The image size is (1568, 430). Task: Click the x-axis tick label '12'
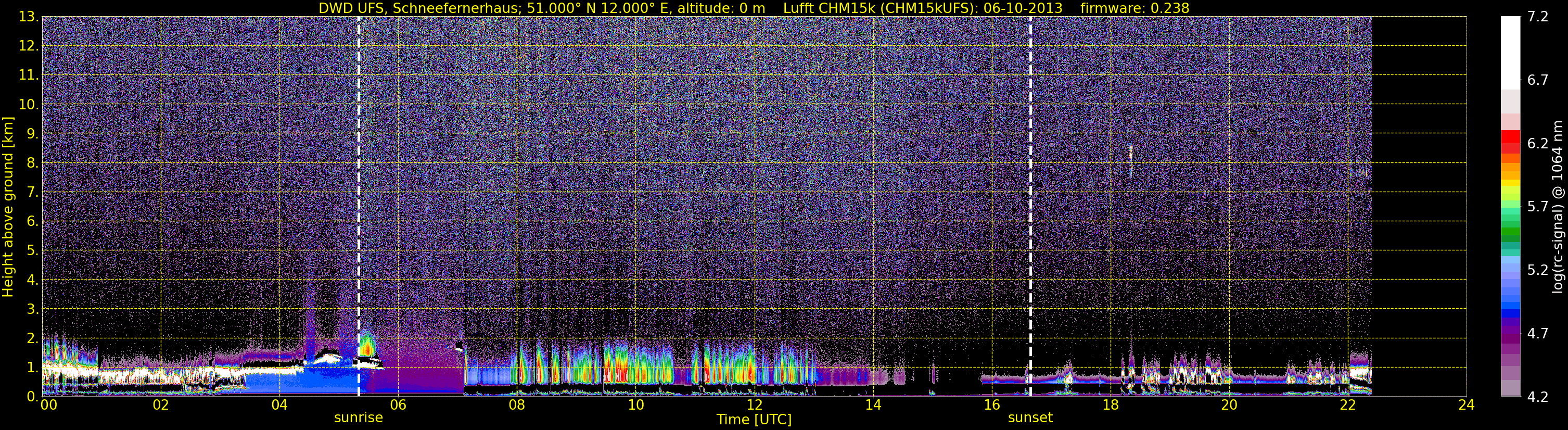[x=754, y=404]
